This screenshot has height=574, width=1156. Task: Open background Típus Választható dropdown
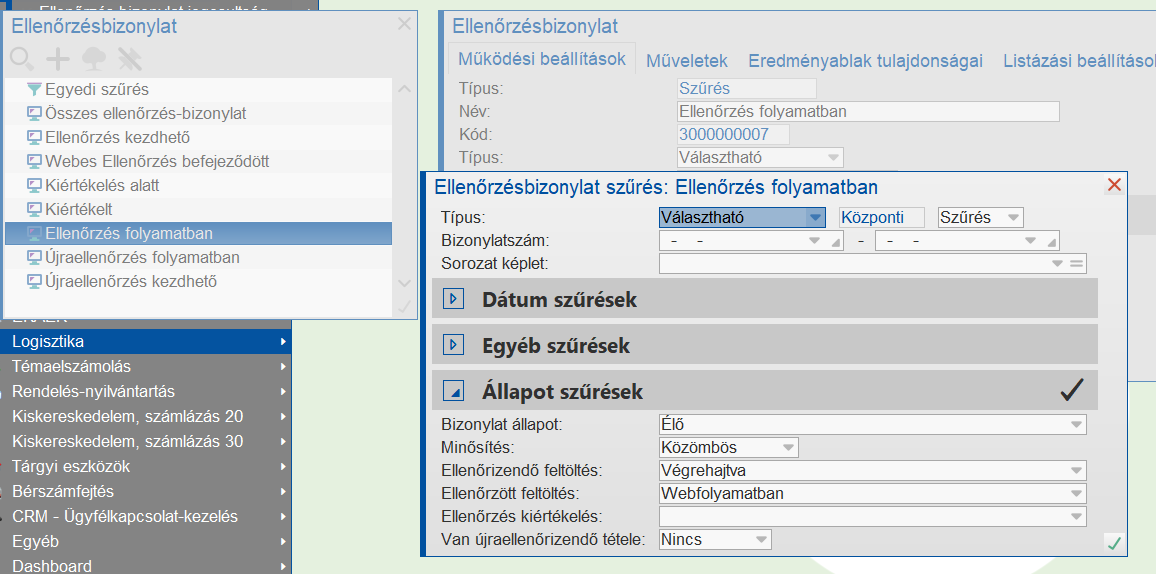tap(834, 158)
